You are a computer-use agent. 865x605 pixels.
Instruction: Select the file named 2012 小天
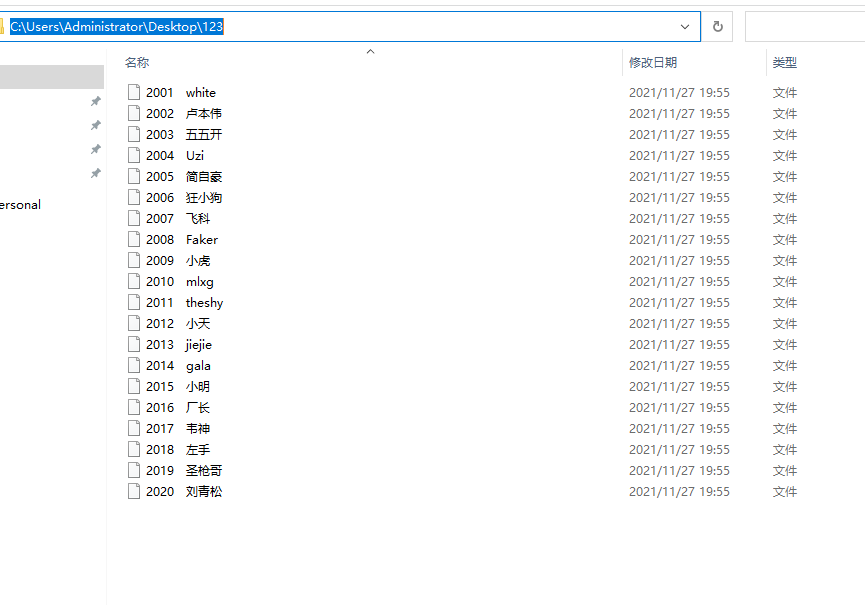pos(178,323)
